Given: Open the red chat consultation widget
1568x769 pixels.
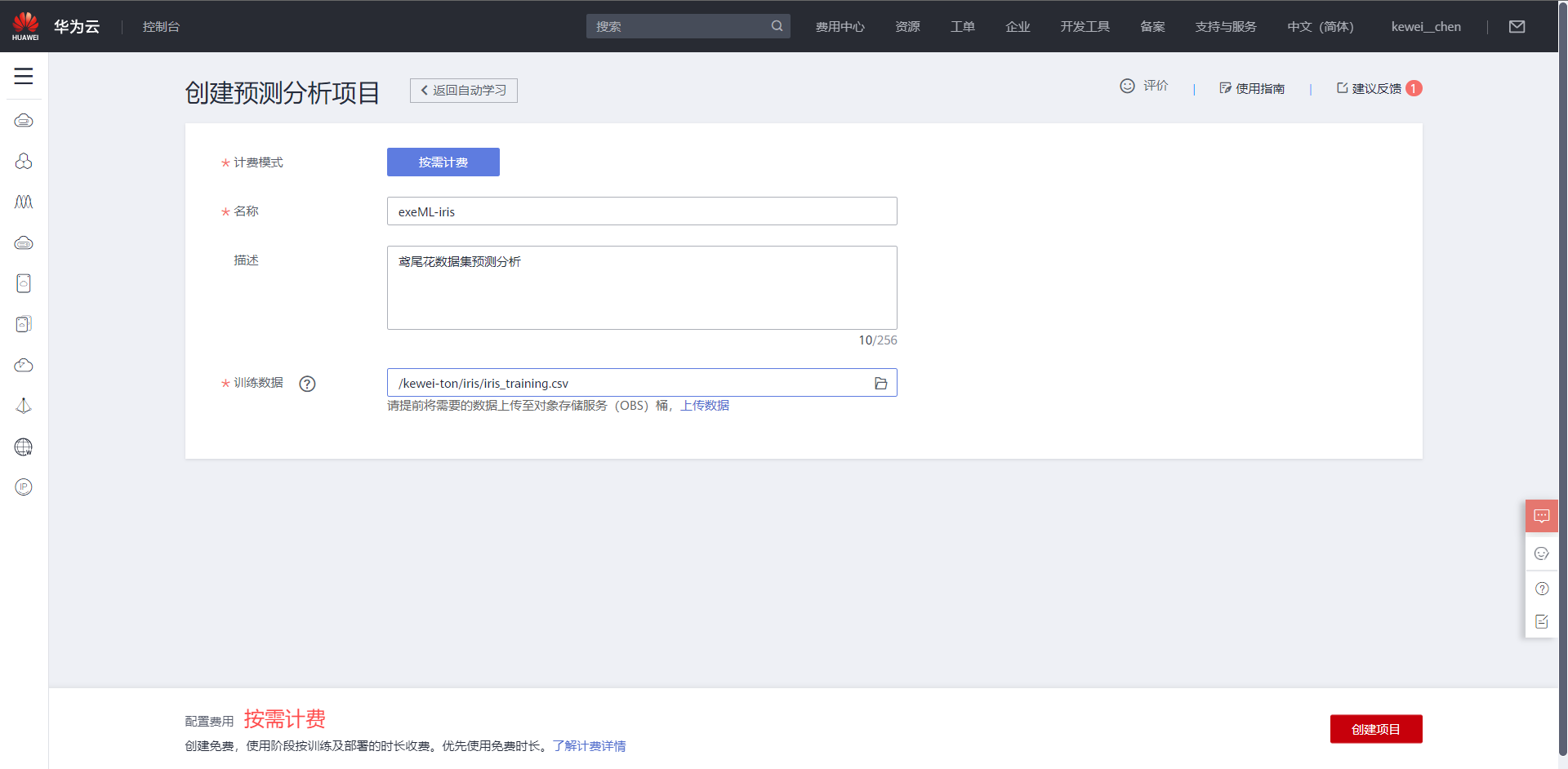Looking at the screenshot, I should click(x=1542, y=516).
